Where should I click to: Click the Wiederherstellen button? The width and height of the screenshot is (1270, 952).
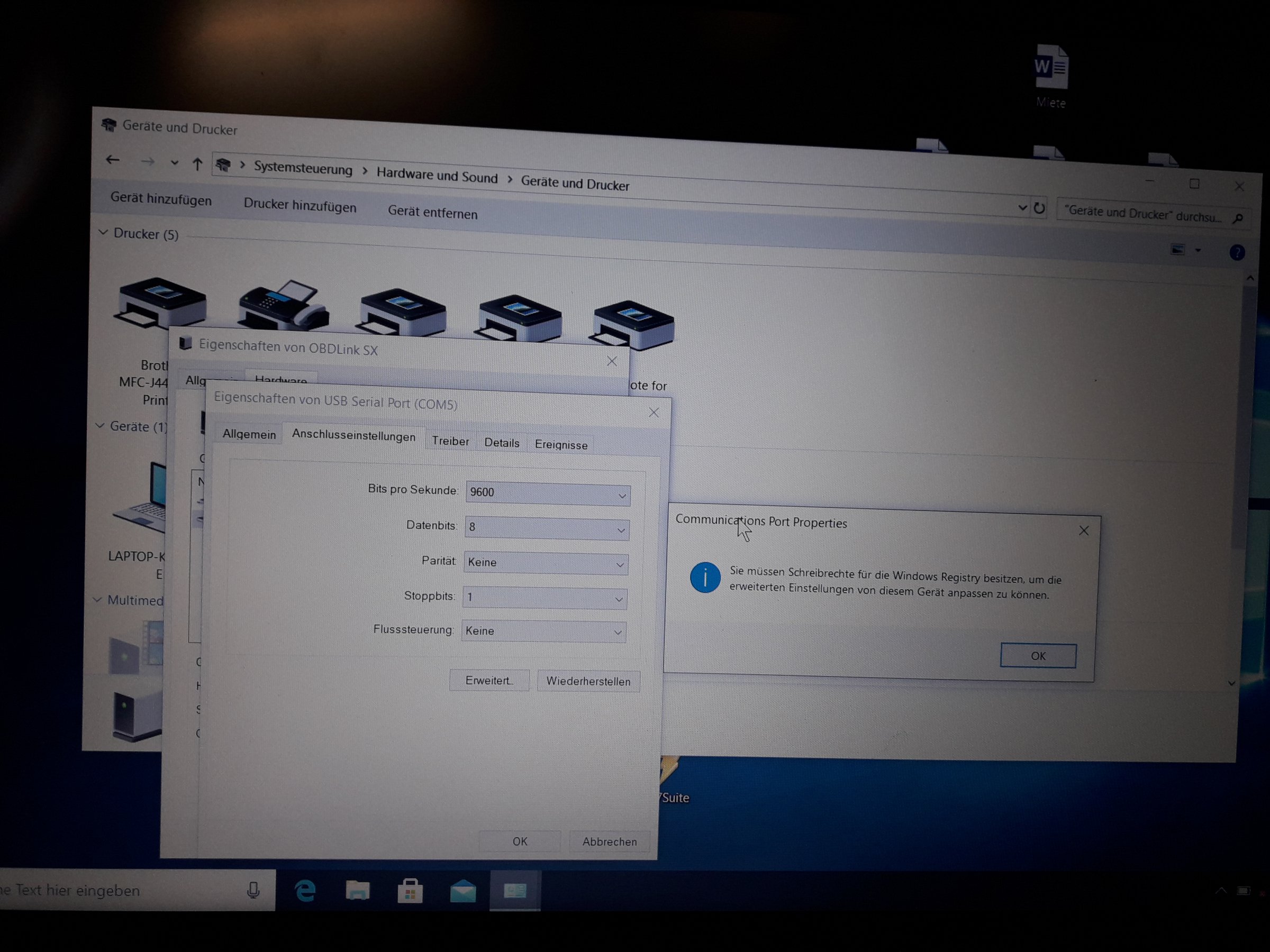click(588, 681)
